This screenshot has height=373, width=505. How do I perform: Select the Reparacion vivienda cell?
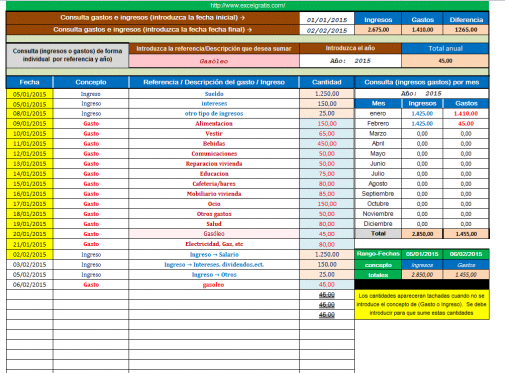[x=214, y=164]
